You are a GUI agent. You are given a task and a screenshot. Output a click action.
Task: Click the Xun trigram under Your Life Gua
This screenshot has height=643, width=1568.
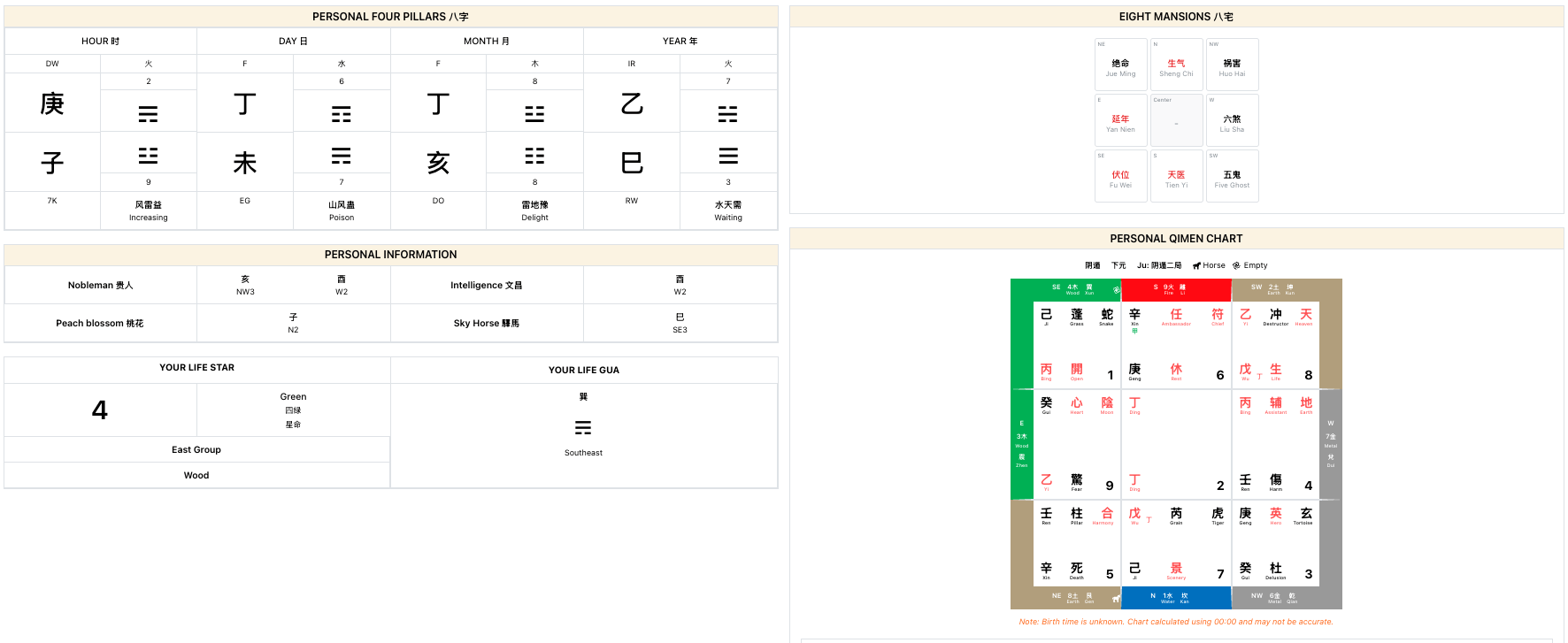[583, 427]
